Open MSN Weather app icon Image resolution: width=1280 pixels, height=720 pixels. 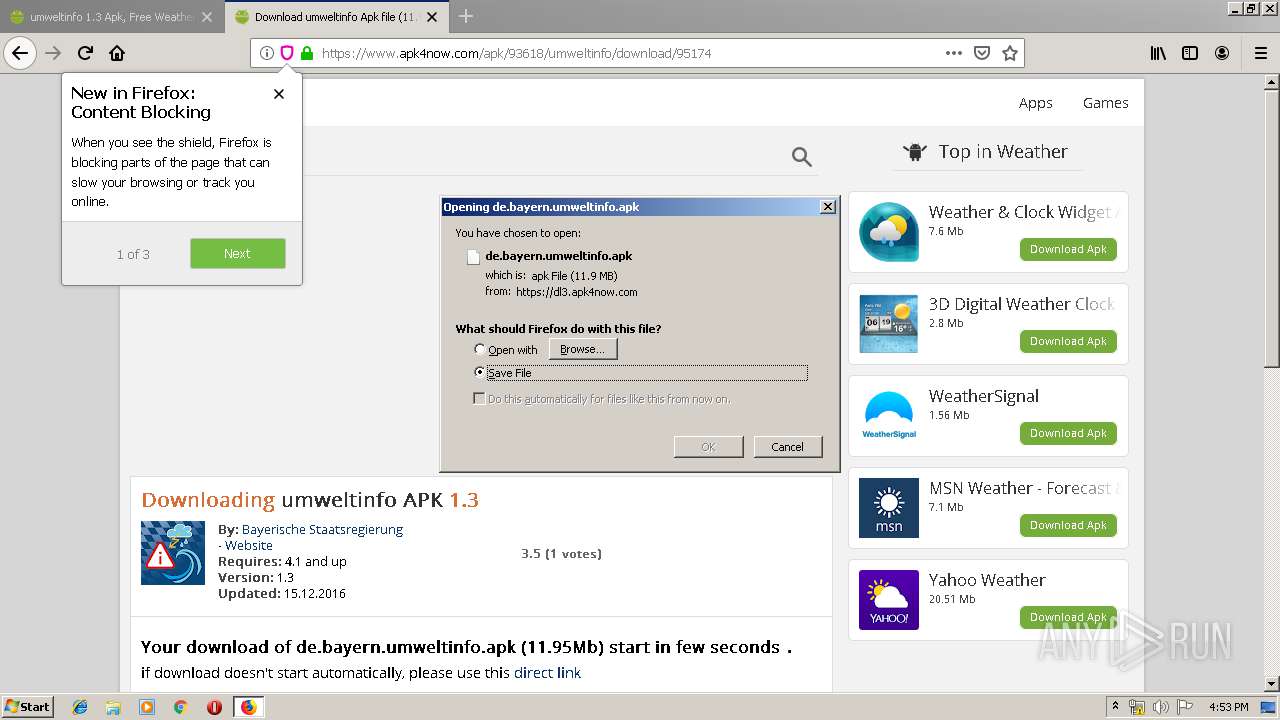pos(889,508)
